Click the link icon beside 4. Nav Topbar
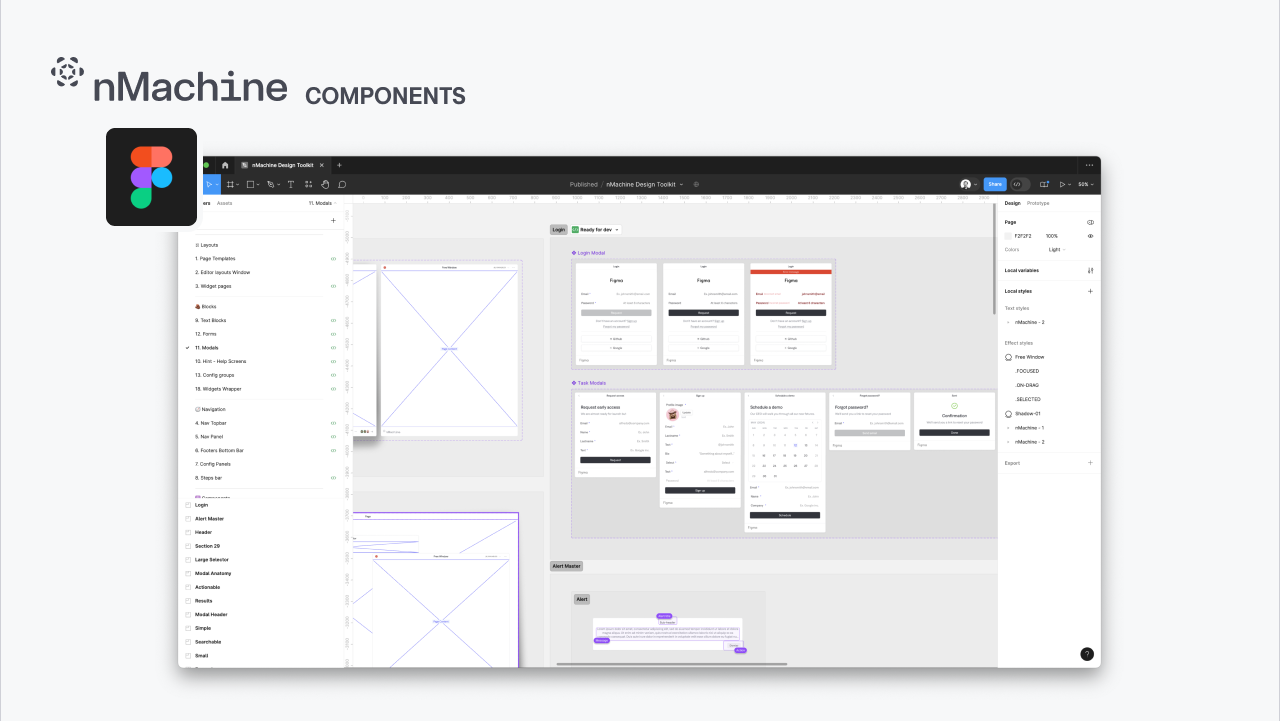Viewport: 1280px width, 721px height. pos(333,423)
